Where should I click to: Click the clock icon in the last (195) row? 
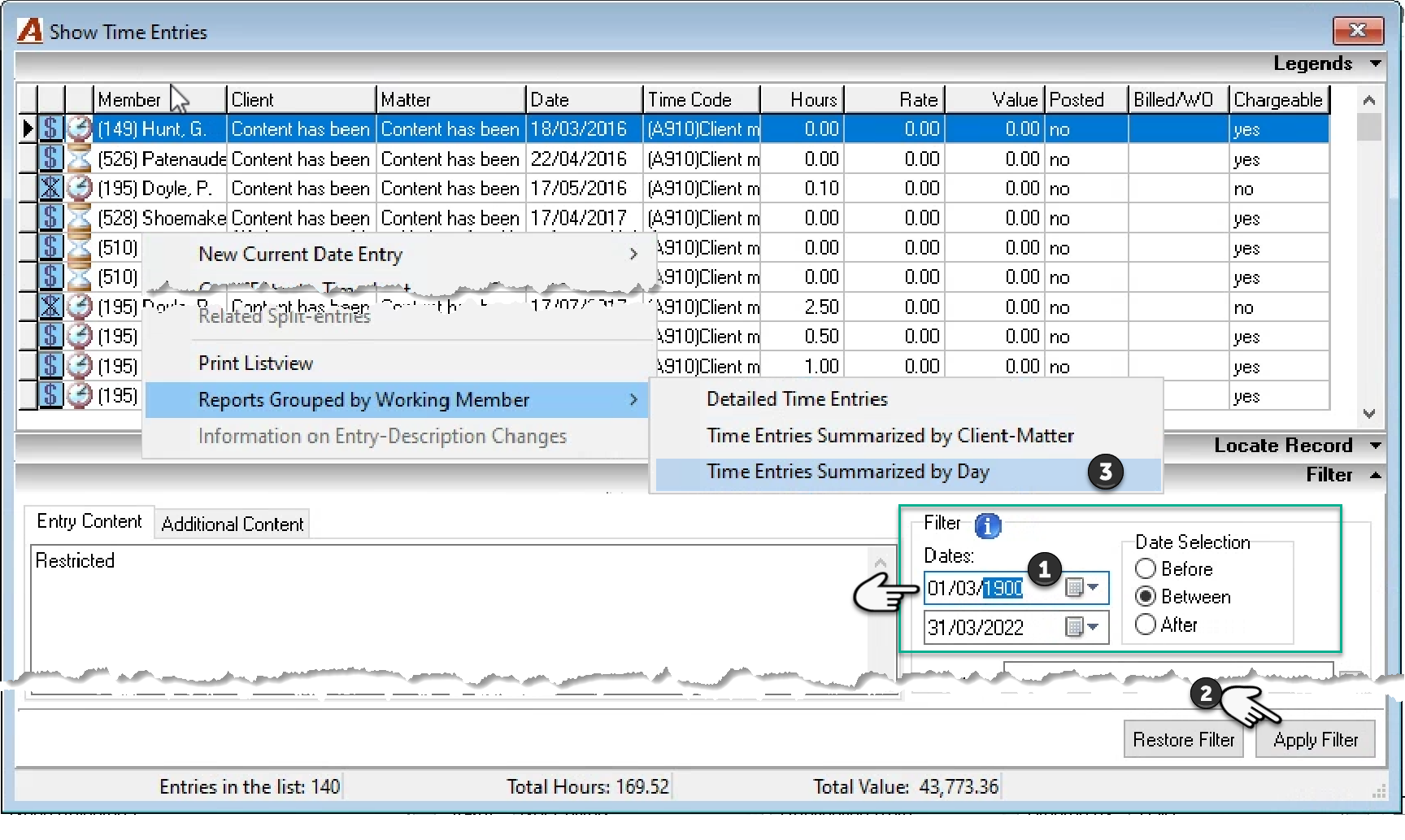pos(79,395)
